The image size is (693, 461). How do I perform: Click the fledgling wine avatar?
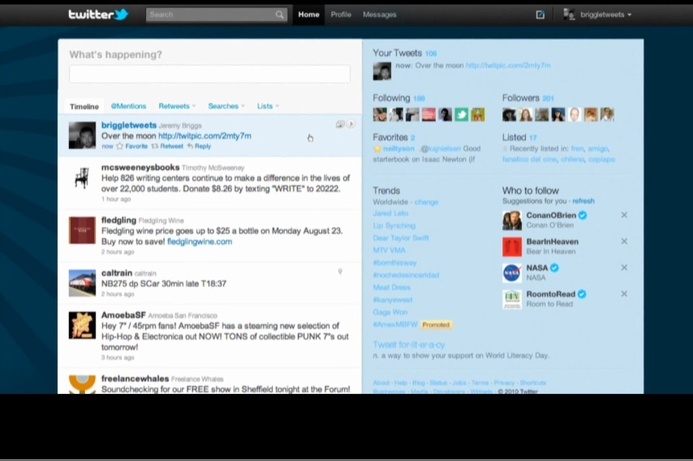(x=82, y=230)
